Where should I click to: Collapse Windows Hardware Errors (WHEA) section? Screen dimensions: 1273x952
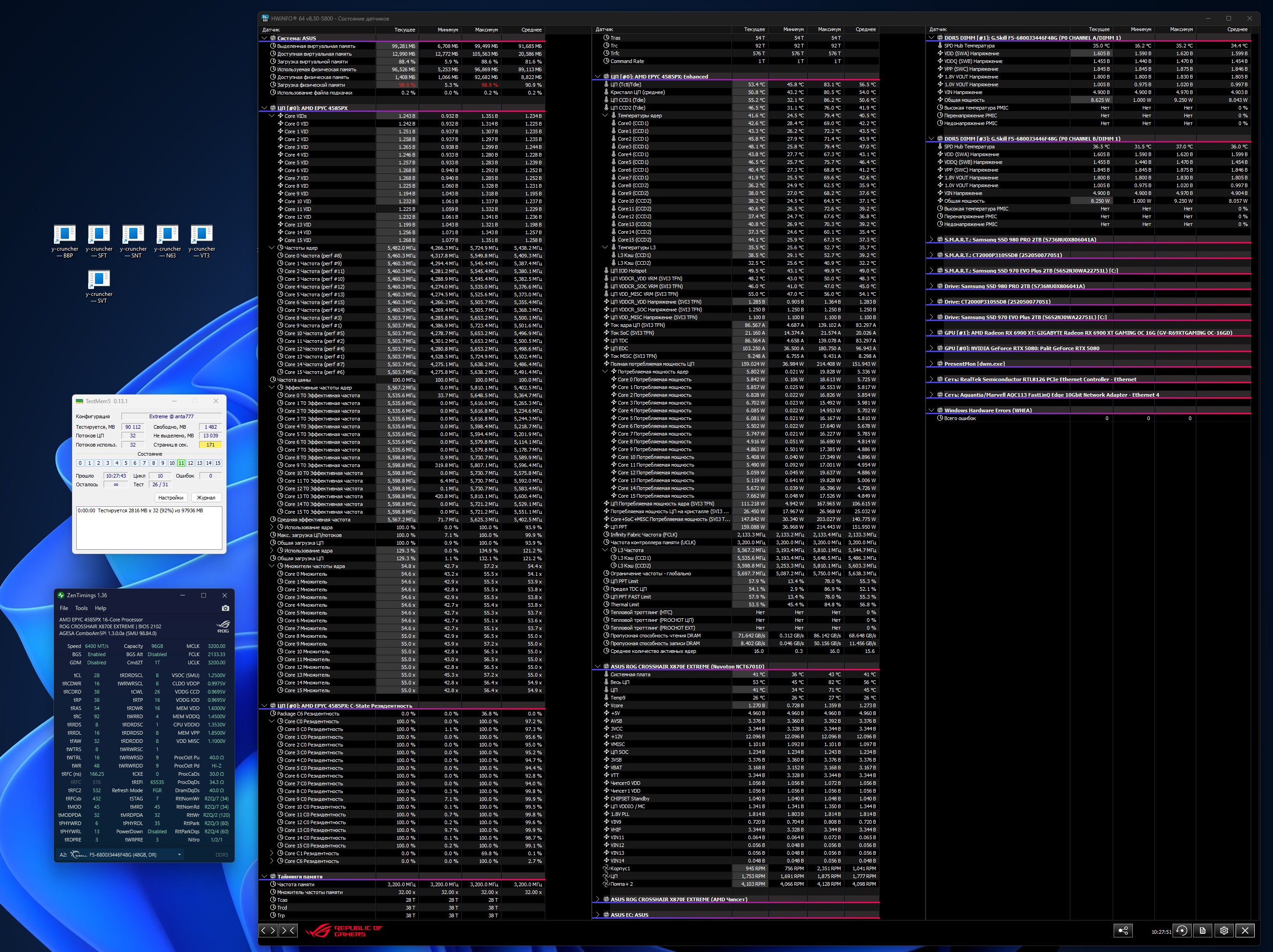click(931, 410)
